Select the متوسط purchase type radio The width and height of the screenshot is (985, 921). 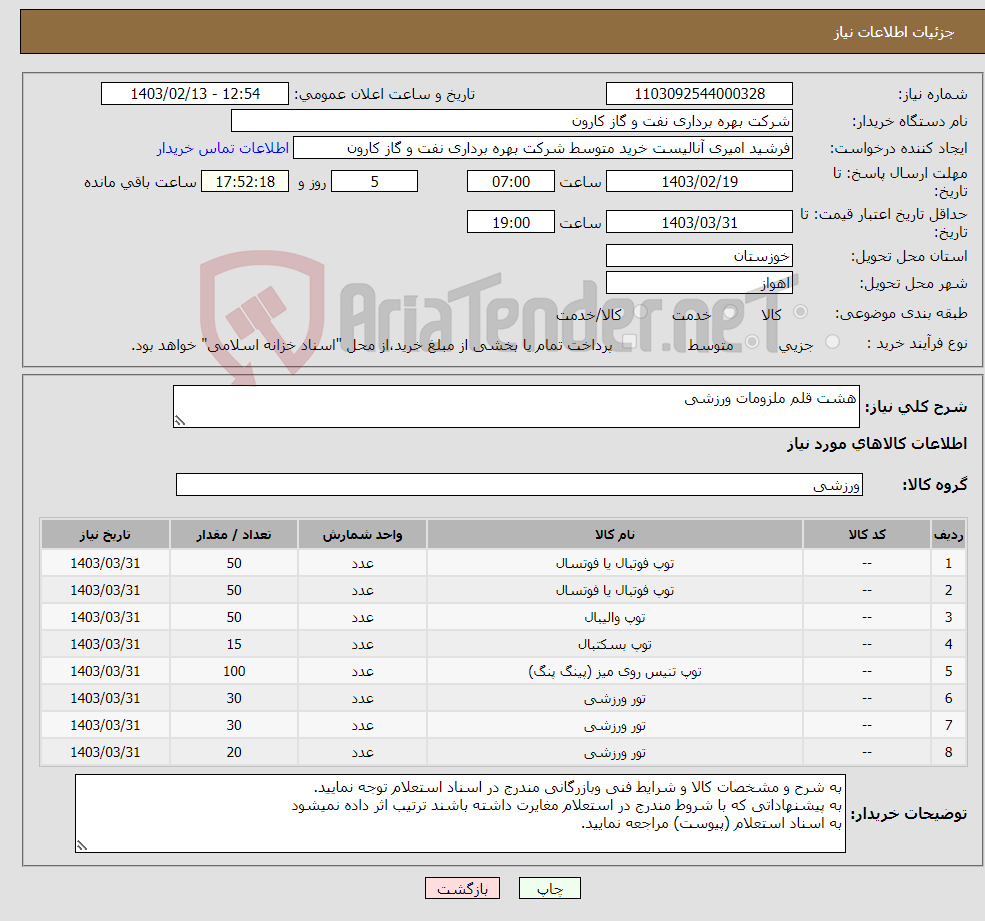(x=752, y=342)
